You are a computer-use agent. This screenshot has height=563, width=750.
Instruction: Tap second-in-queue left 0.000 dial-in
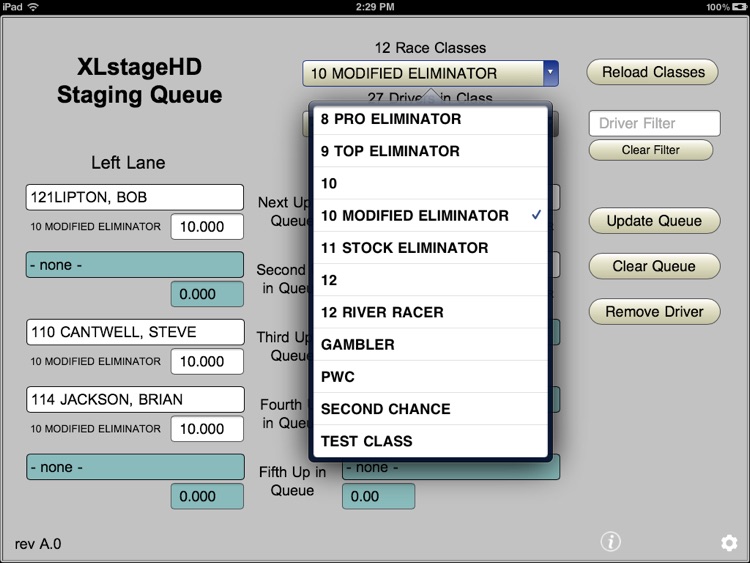click(x=207, y=294)
